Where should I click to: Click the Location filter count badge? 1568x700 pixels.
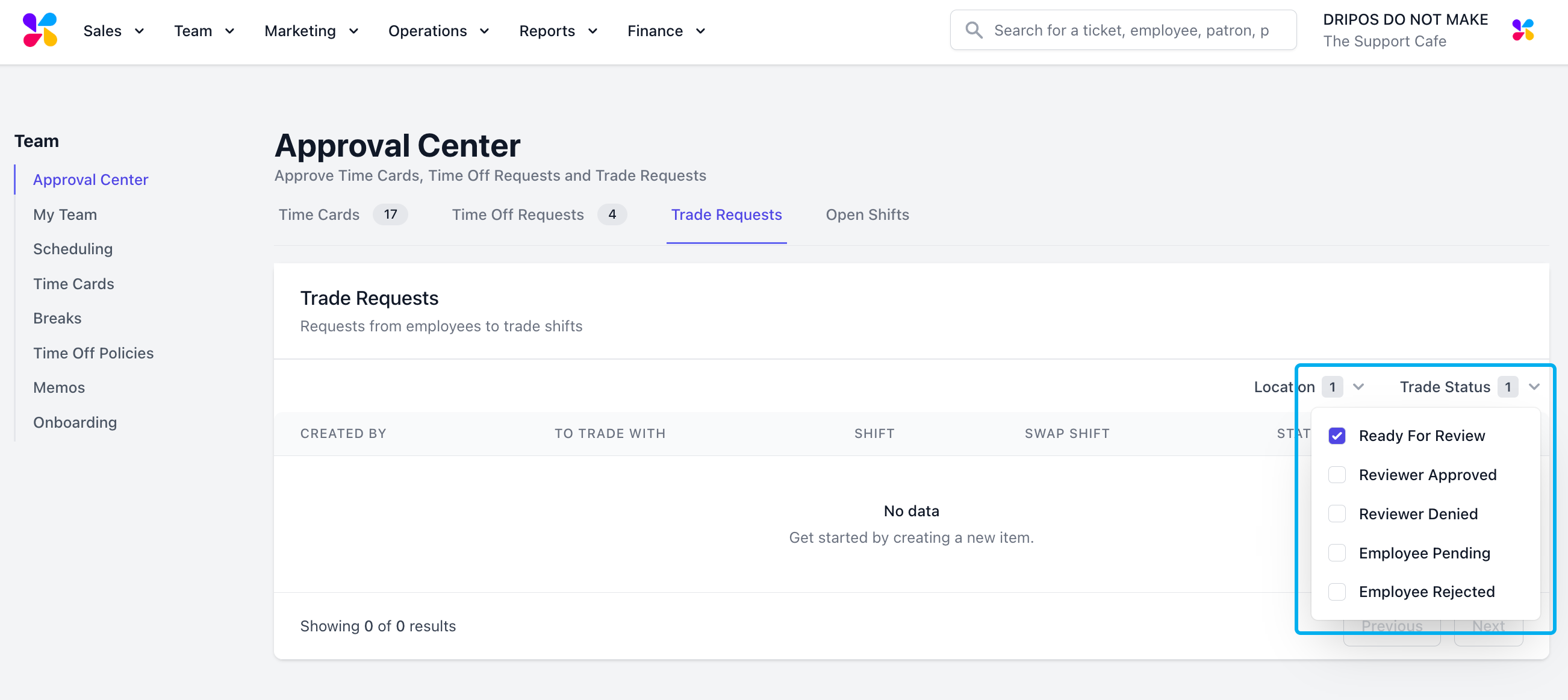click(x=1332, y=387)
